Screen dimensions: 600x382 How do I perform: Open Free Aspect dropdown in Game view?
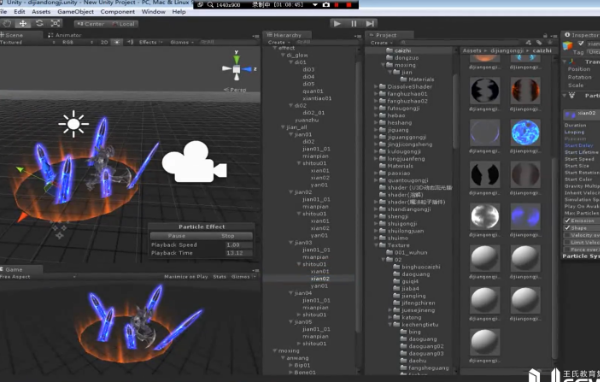[38, 276]
